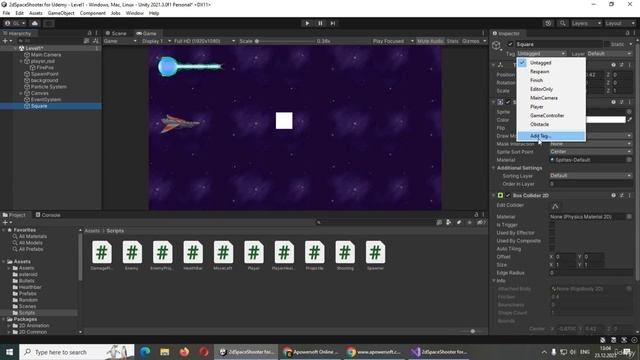640x360 pixels.
Task: Enable the Is Trigger checkbox
Action: [x=552, y=224]
